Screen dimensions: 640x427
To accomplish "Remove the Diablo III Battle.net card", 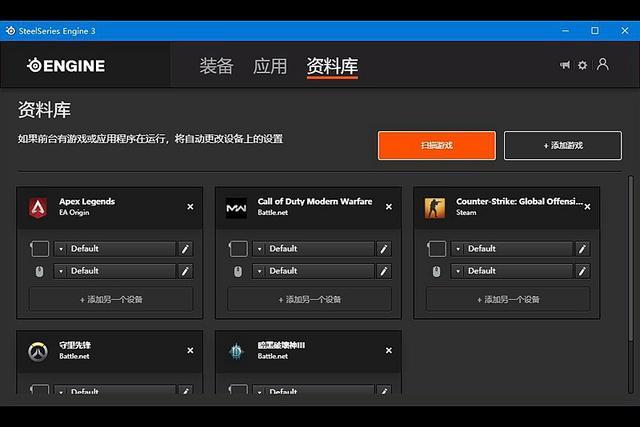I will tap(389, 351).
